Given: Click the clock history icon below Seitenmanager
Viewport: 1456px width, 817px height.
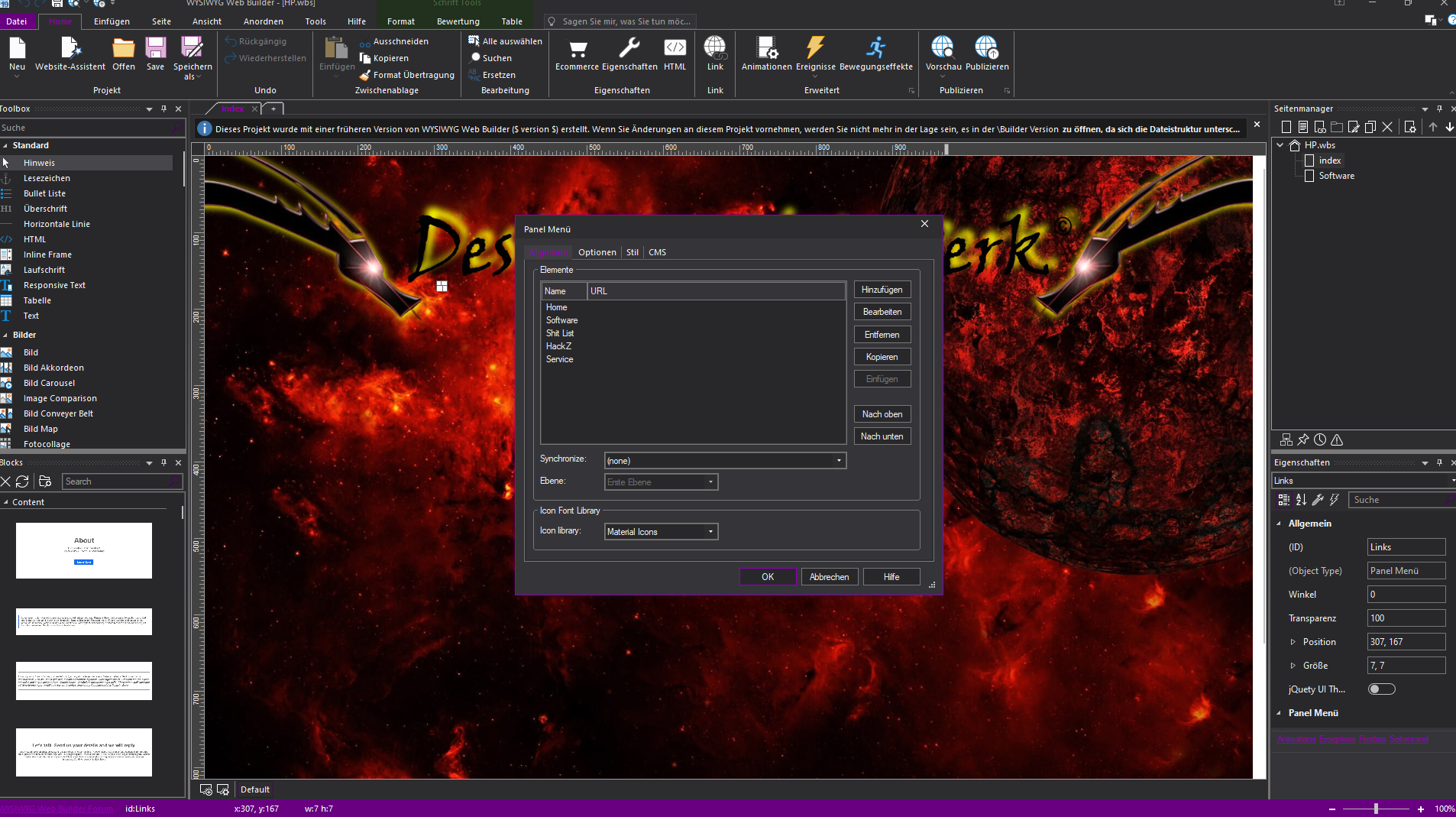Looking at the screenshot, I should (x=1320, y=439).
